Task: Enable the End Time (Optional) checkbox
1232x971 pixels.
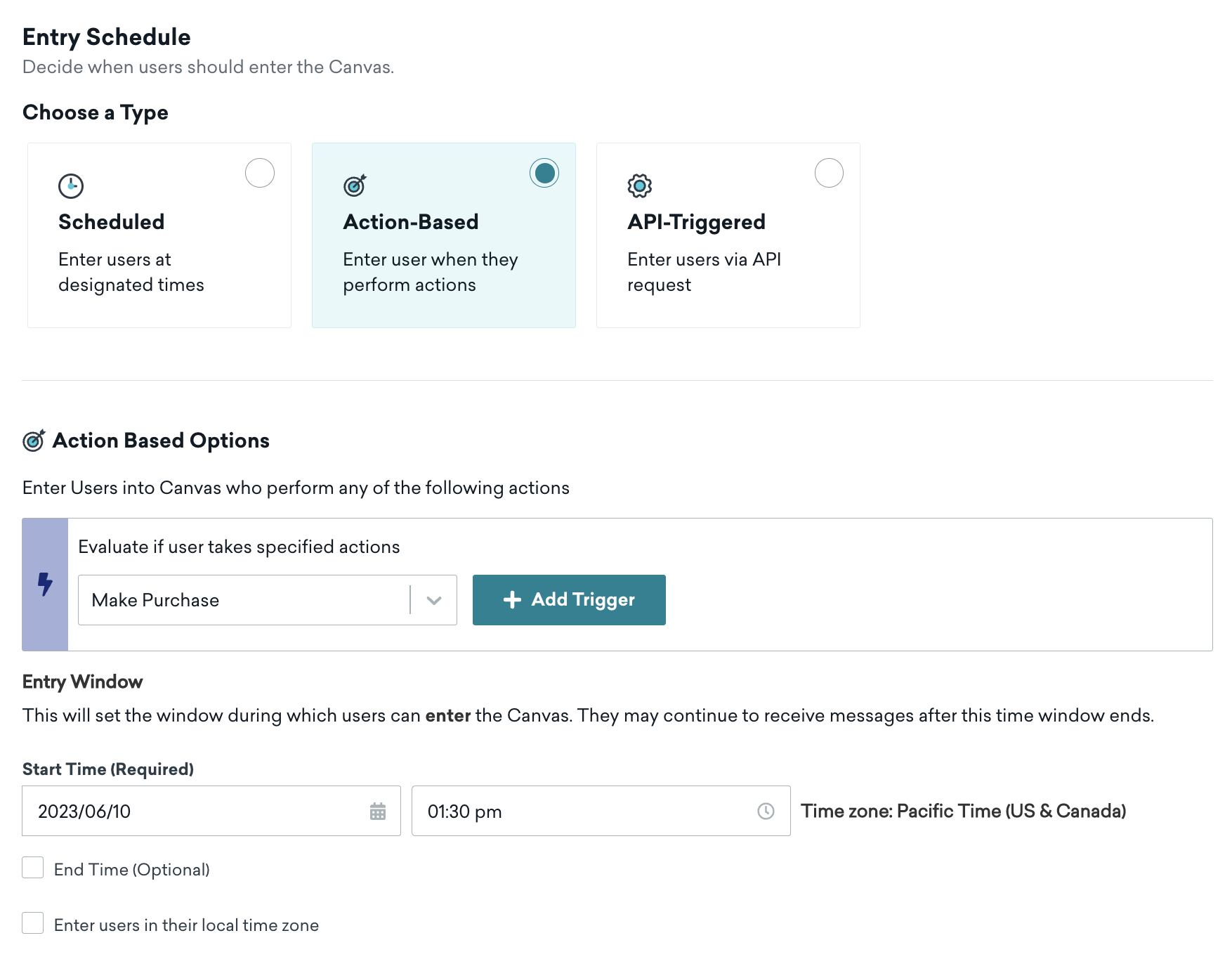Action: pyautogui.click(x=33, y=868)
